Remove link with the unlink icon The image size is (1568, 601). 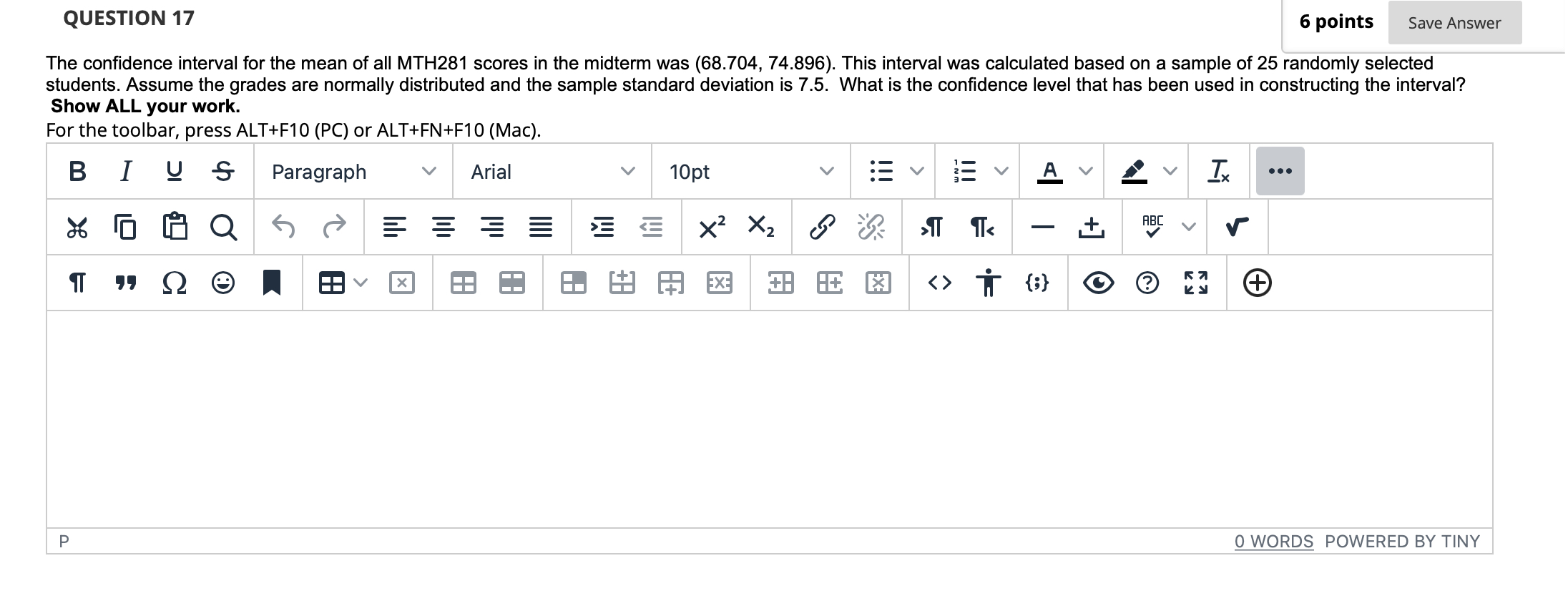click(x=871, y=228)
